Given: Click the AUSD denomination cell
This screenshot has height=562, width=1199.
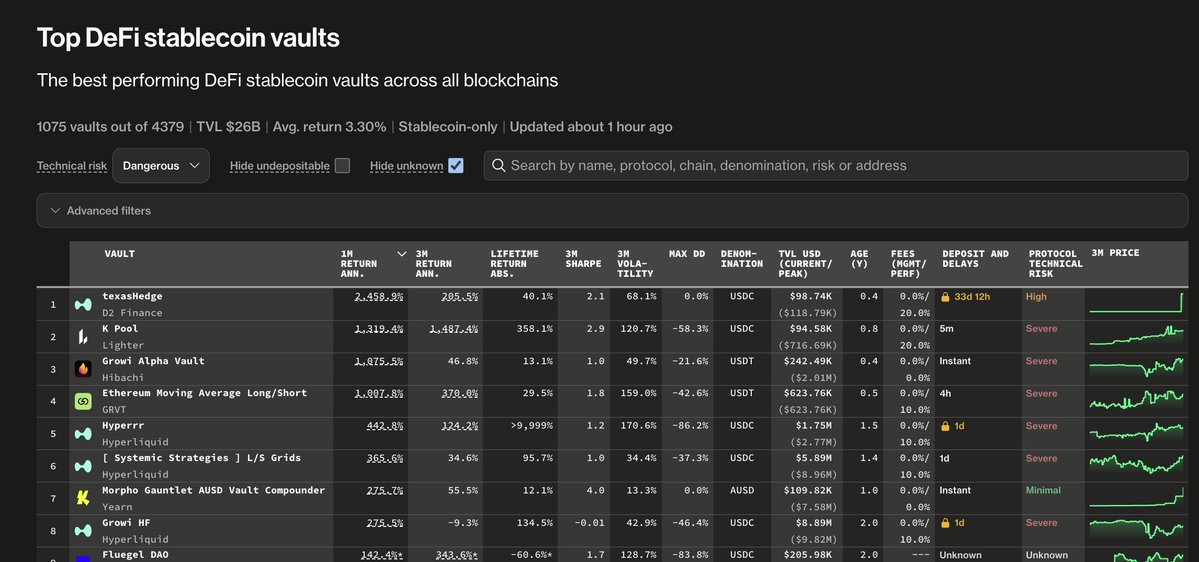Looking at the screenshot, I should coord(742,490).
